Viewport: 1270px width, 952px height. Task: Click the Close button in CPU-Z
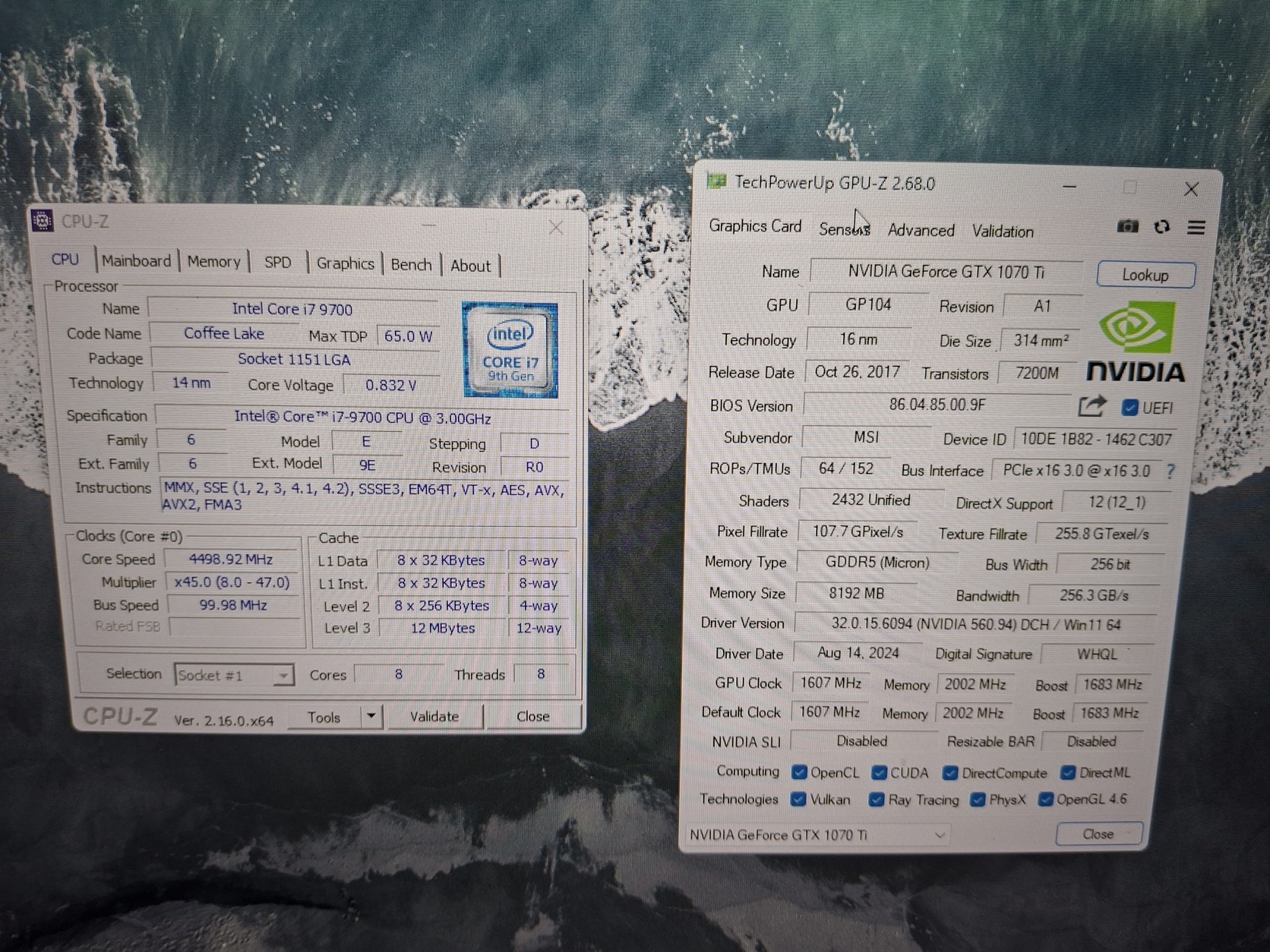coord(533,716)
